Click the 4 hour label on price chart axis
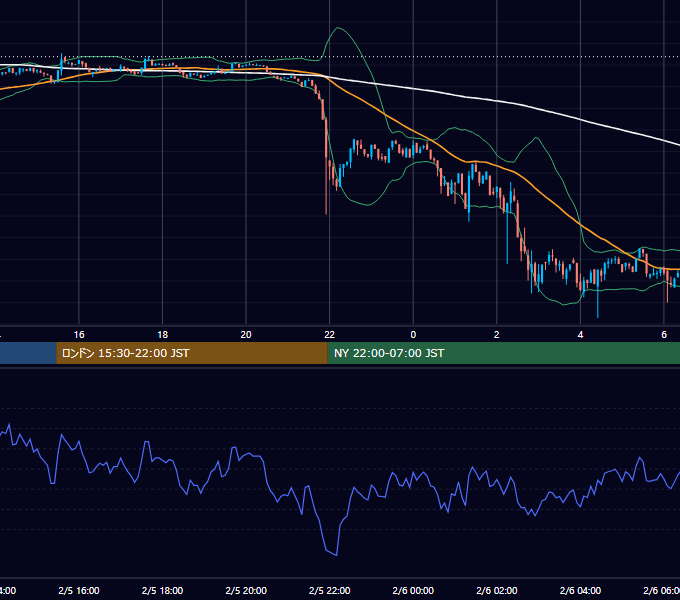The image size is (680, 600). point(580,335)
